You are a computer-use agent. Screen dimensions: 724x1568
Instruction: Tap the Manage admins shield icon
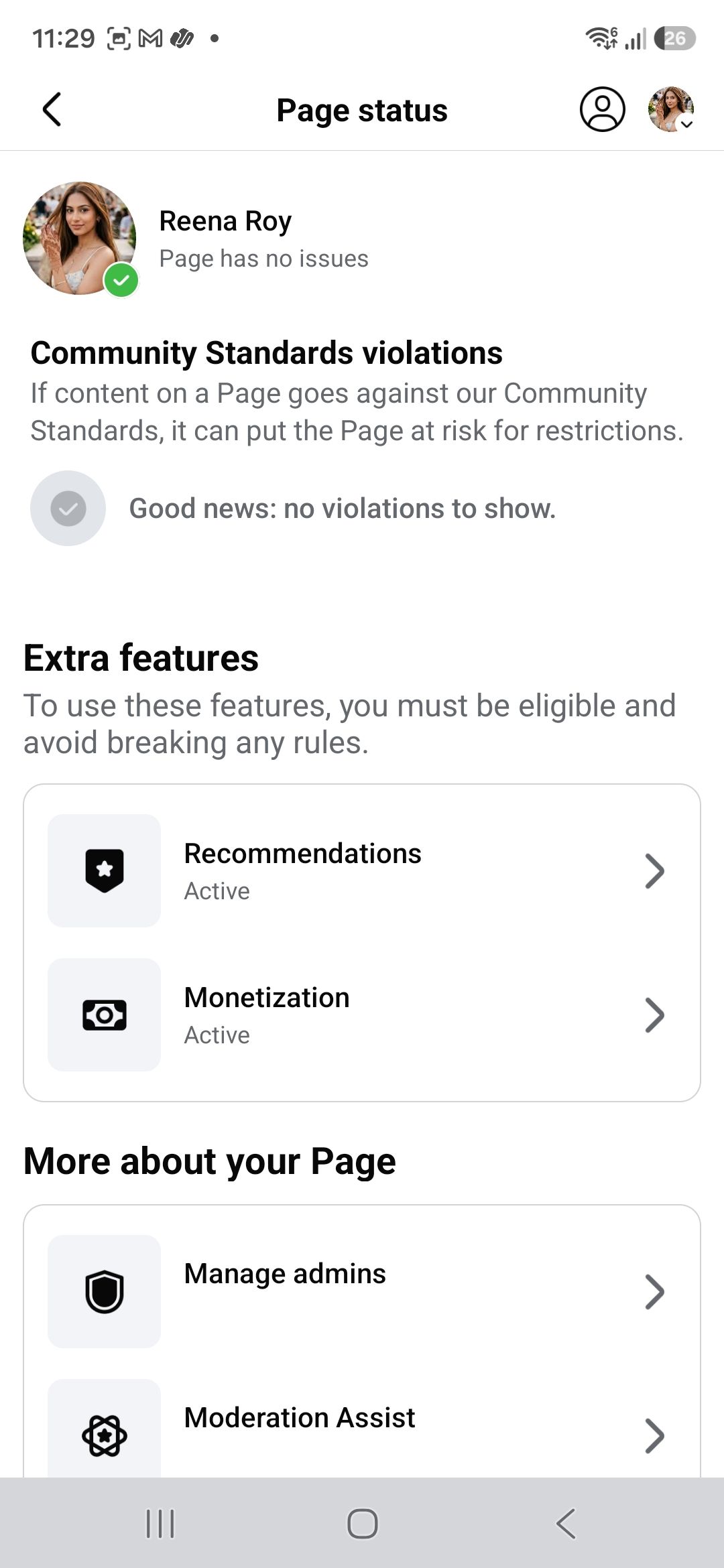point(104,1291)
